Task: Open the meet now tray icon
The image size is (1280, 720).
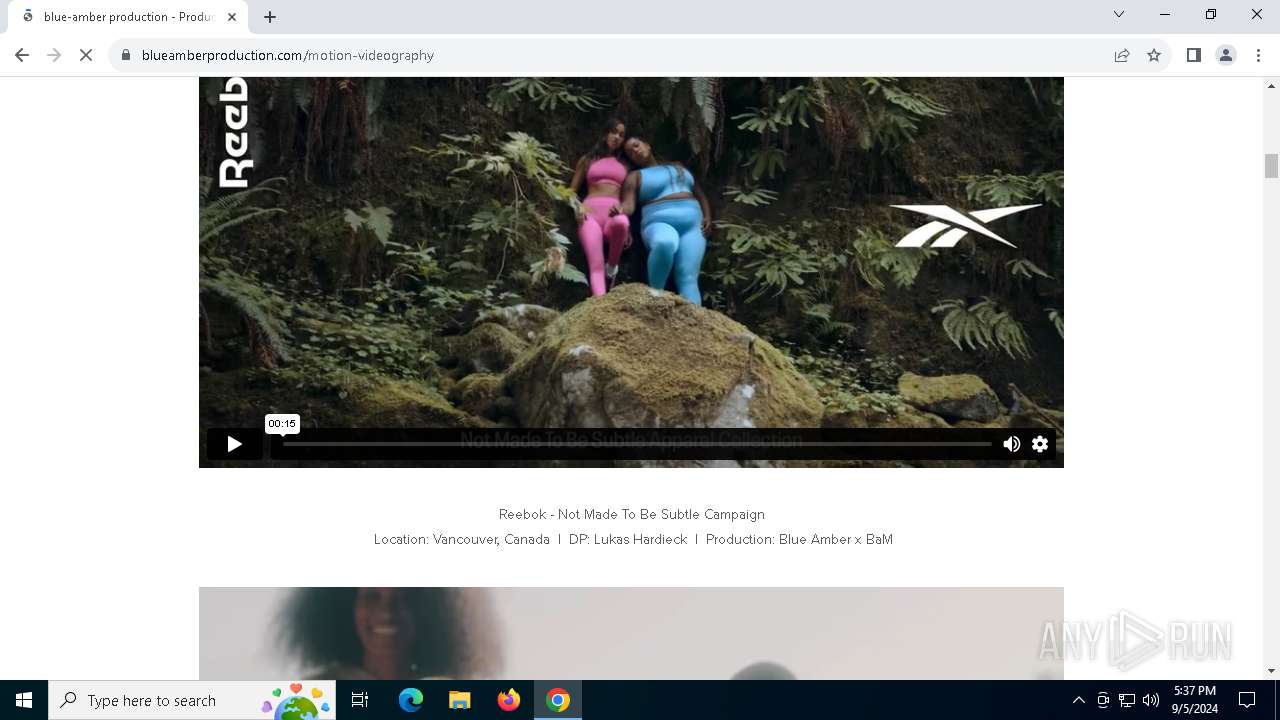Action: pos(1103,700)
